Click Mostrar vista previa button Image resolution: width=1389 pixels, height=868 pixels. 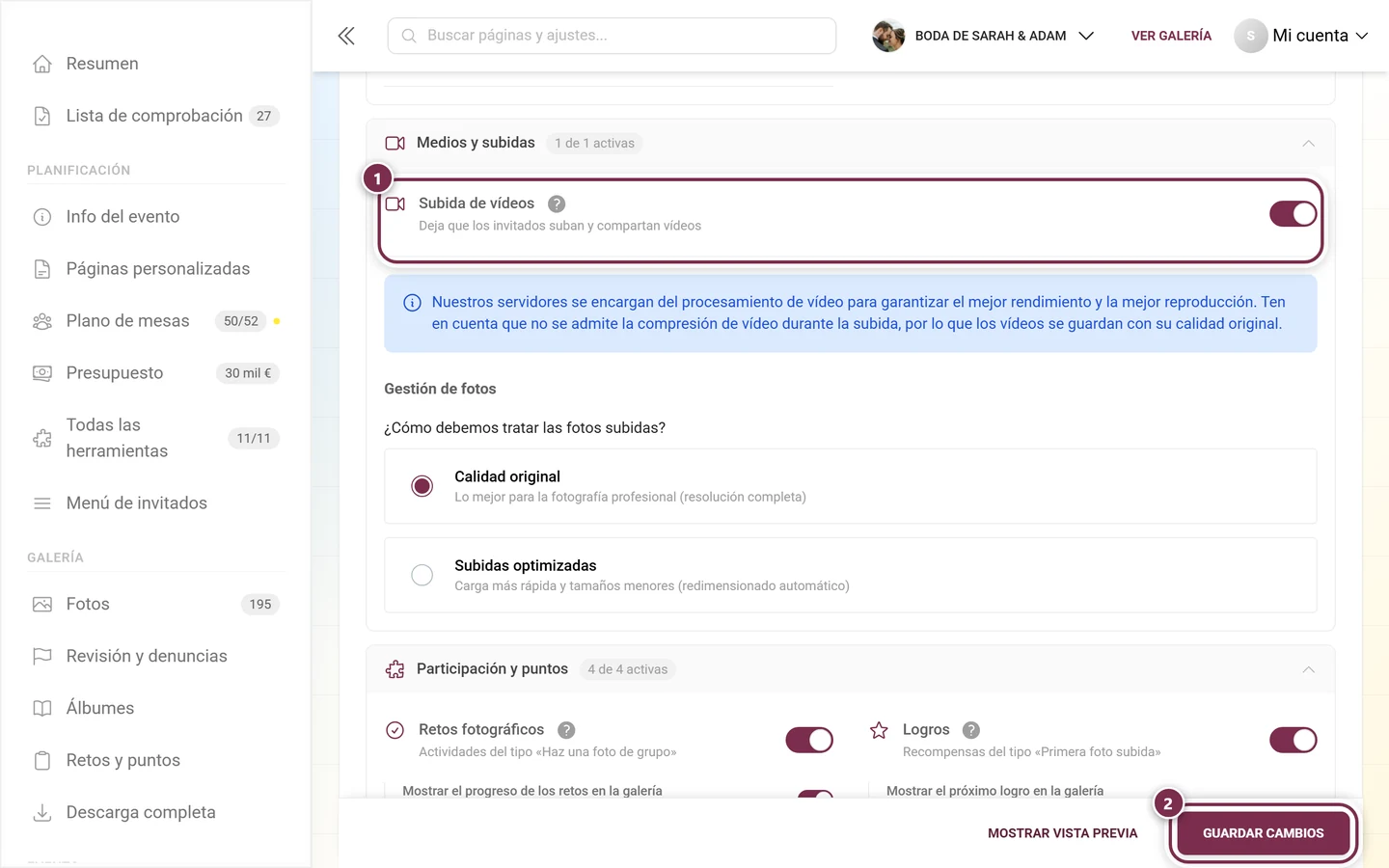point(1062,833)
